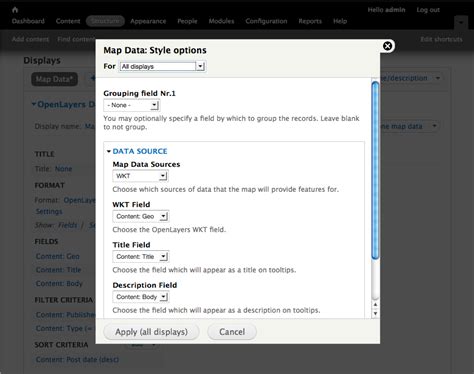Open the Description Field dropdown
Image resolution: width=474 pixels, height=374 pixels.
point(141,297)
